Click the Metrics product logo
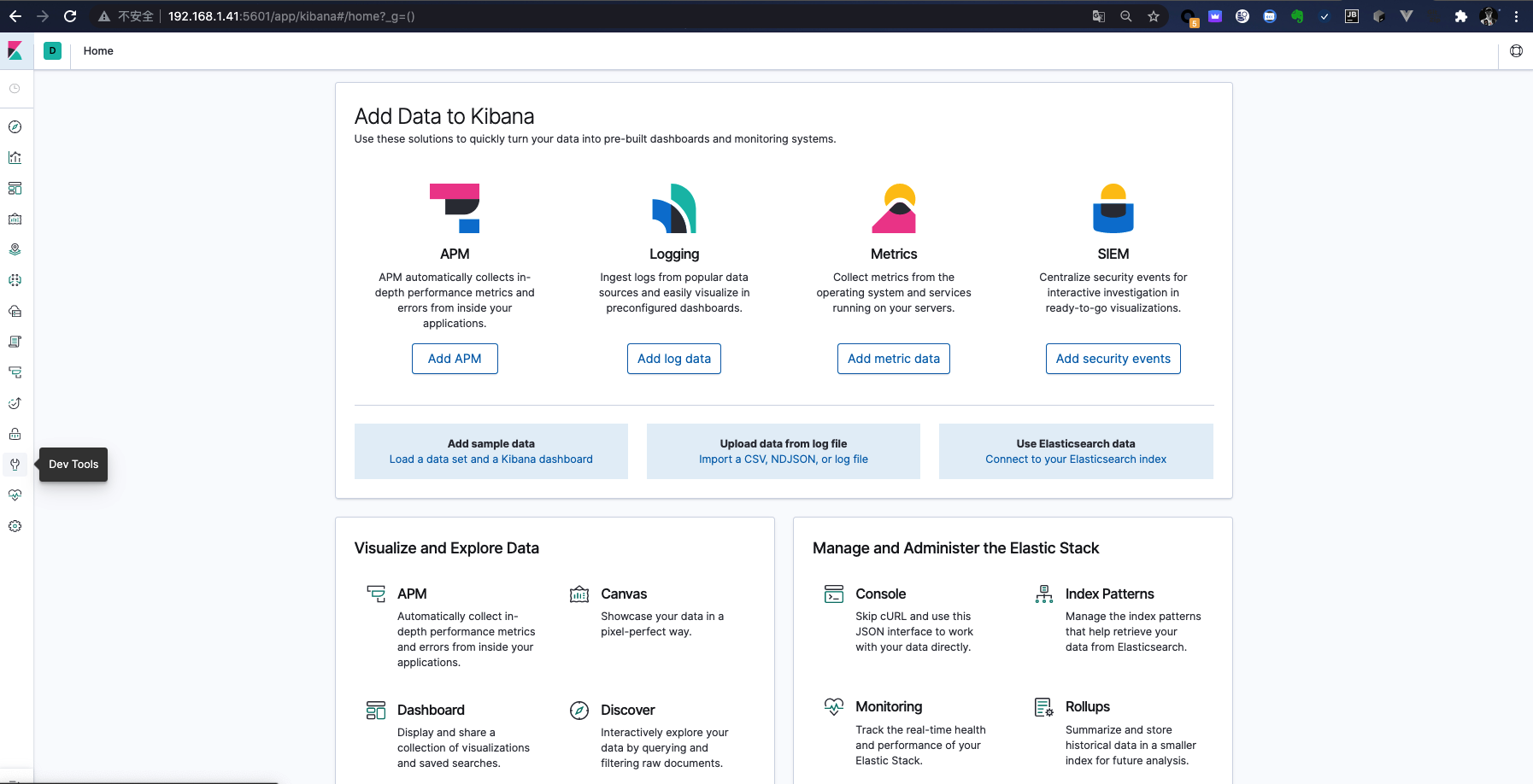 pos(894,208)
